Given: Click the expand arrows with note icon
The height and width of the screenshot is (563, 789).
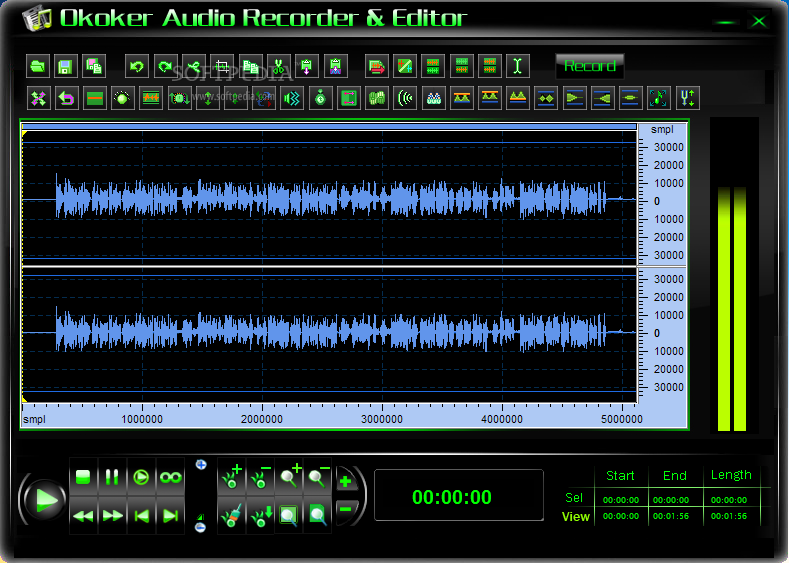Looking at the screenshot, I should [x=658, y=98].
